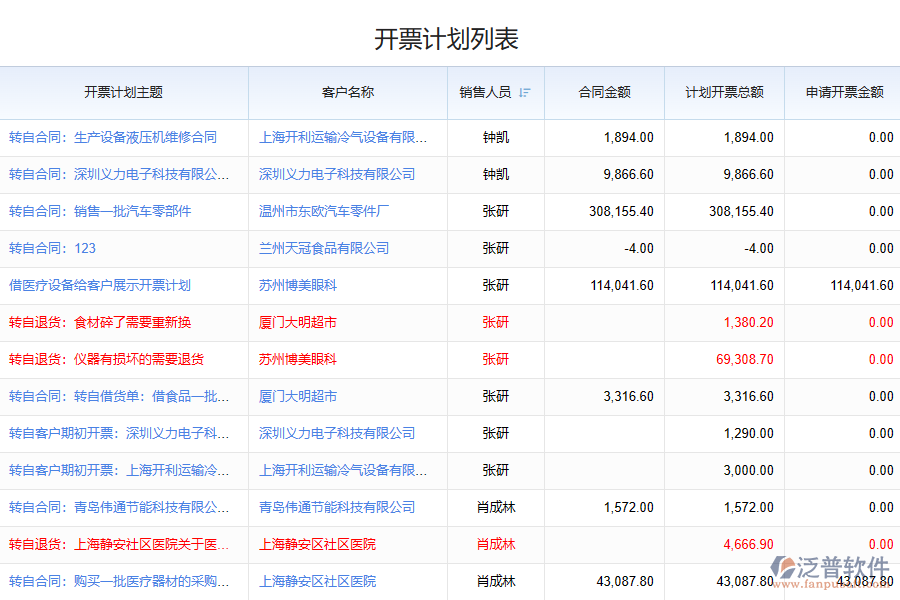Open 转自合同：生产设备液压机维修合同 plan
Screen dimensions: 900x600
tap(113, 138)
